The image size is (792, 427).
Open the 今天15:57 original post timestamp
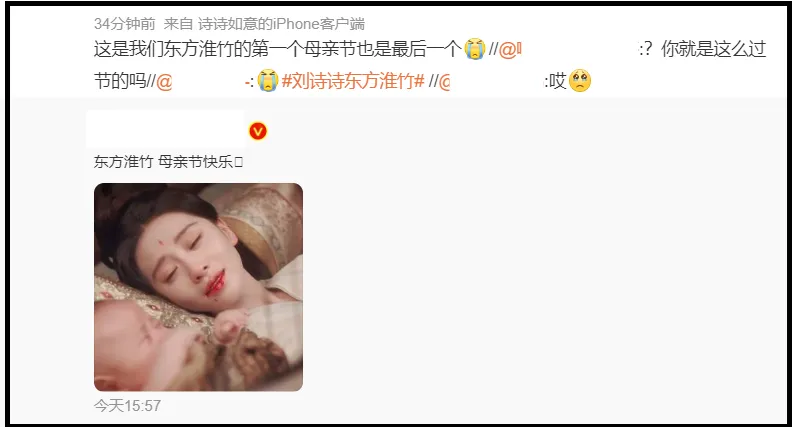tap(127, 406)
